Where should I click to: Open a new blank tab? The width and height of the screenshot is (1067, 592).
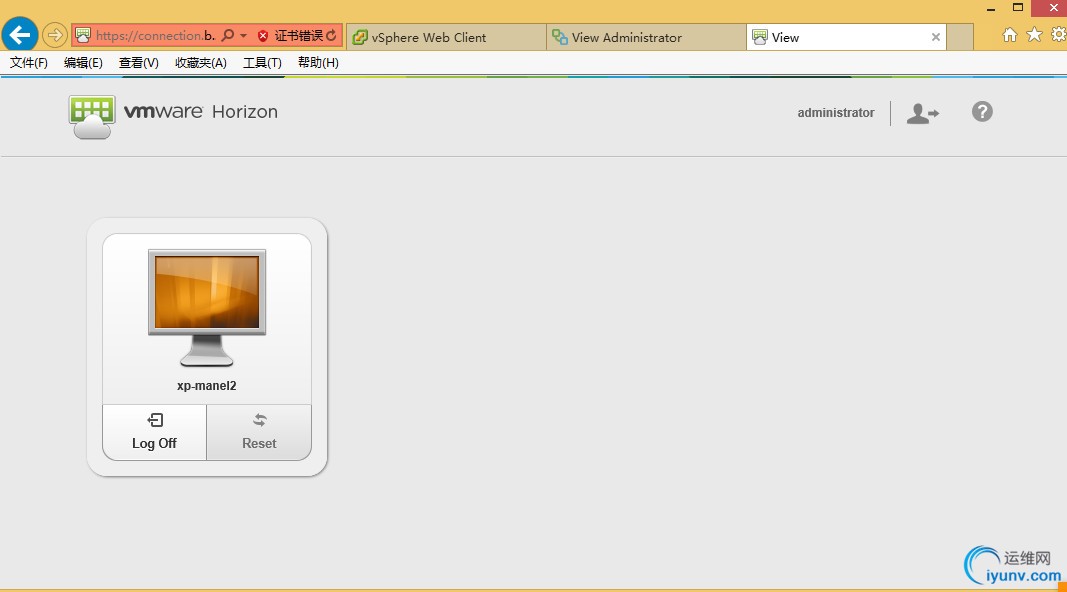[960, 37]
